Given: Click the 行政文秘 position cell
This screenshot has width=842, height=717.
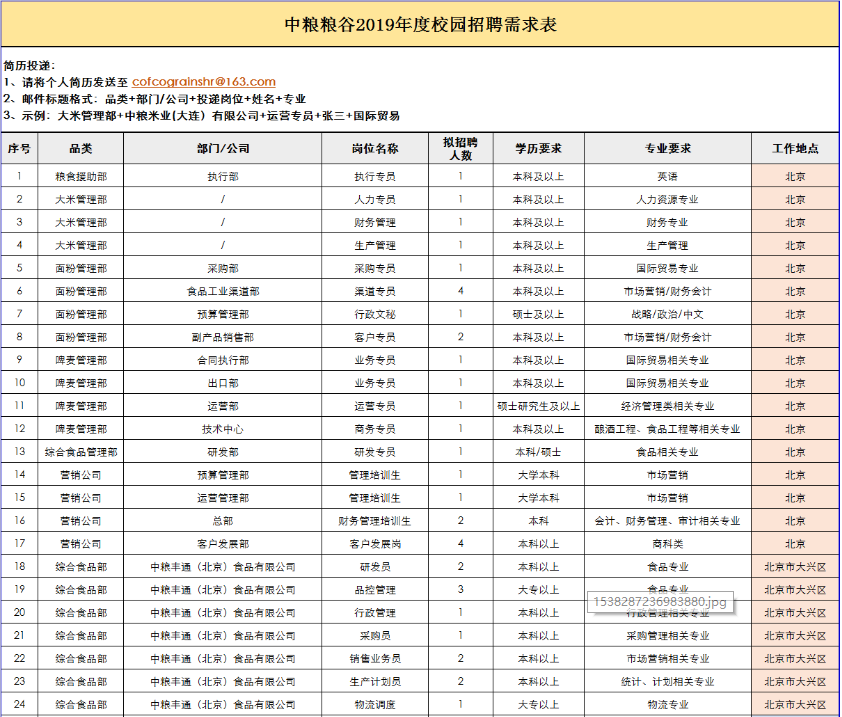Looking at the screenshot, I should click(x=375, y=314).
